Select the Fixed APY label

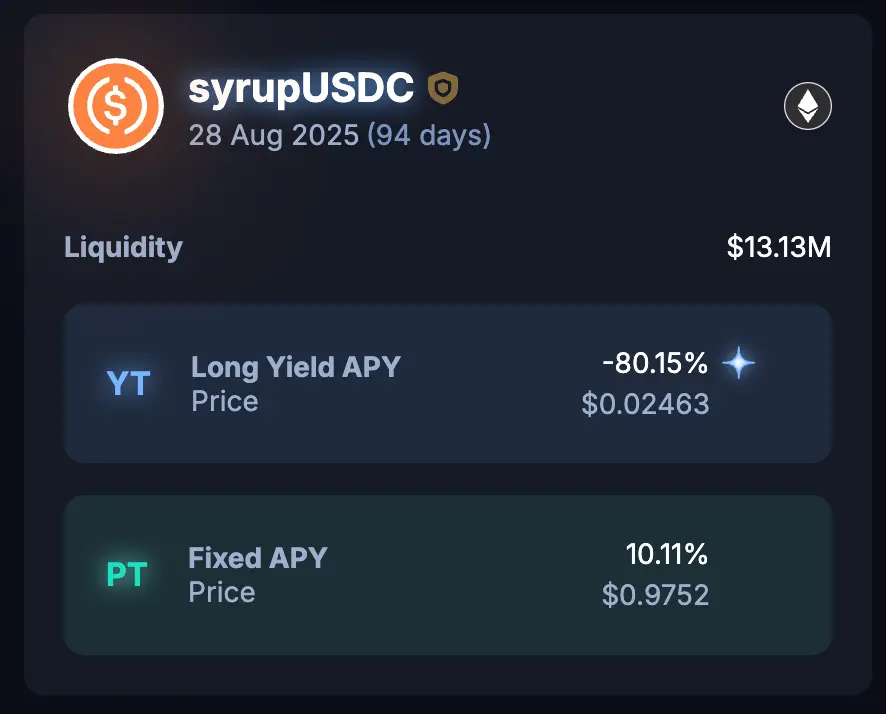point(258,557)
